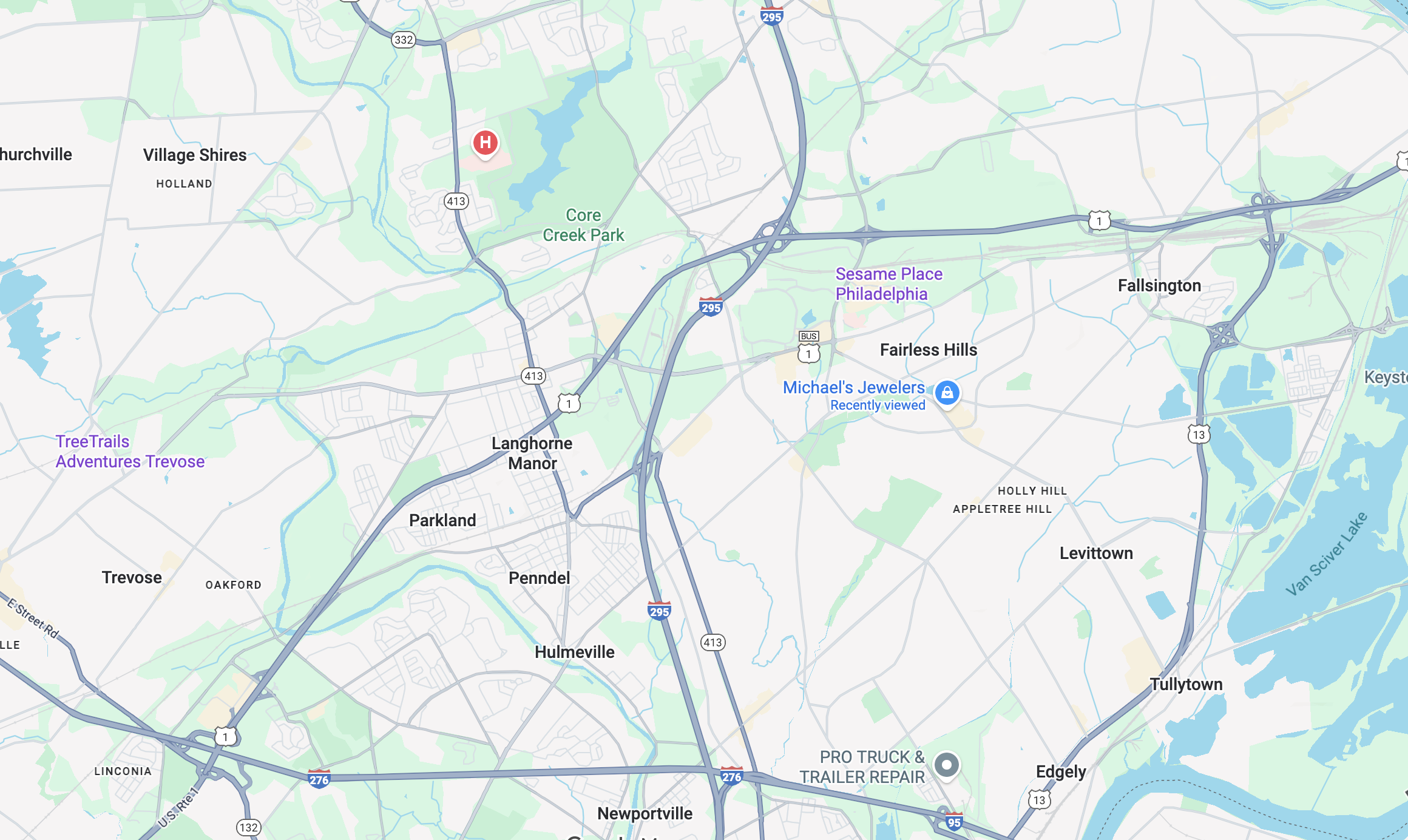
Task: Click the Route 332 shield
Action: (x=404, y=40)
